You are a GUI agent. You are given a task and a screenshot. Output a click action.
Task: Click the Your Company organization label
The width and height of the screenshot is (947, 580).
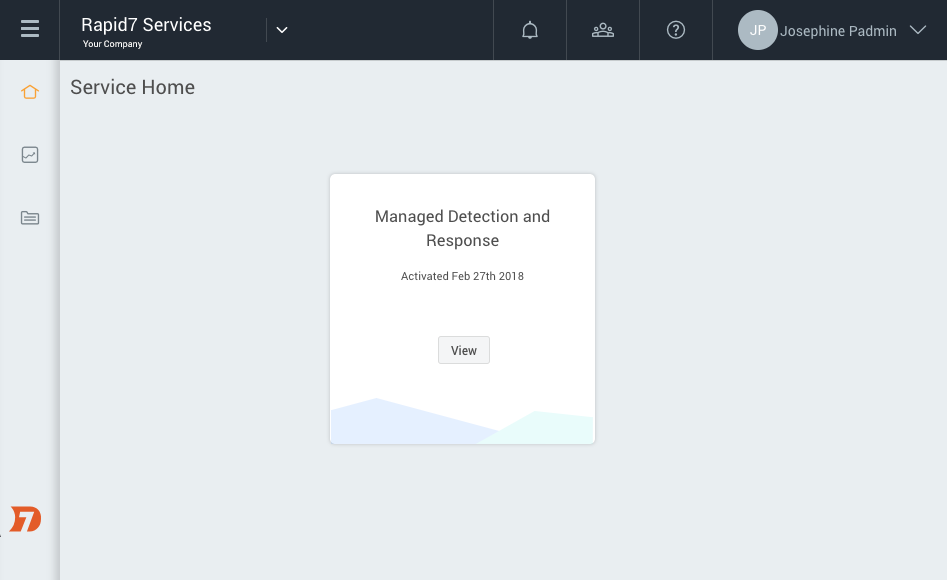click(112, 44)
